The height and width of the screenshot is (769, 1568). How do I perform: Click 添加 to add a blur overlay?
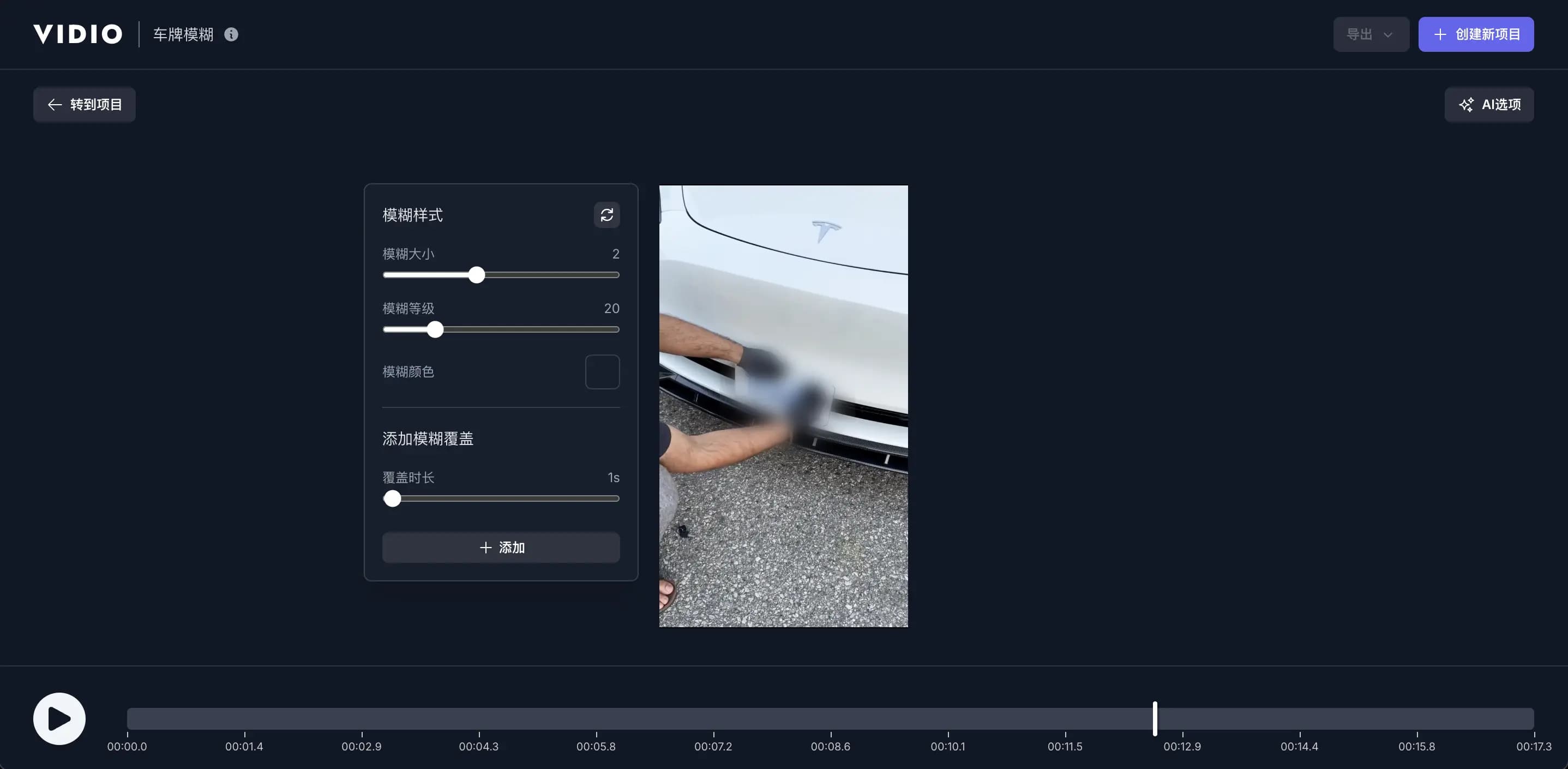pyautogui.click(x=500, y=548)
